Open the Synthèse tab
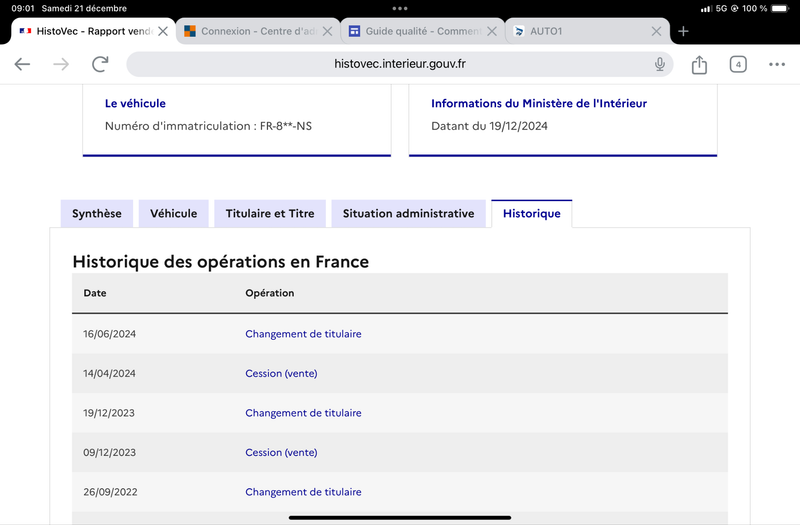 pyautogui.click(x=97, y=213)
